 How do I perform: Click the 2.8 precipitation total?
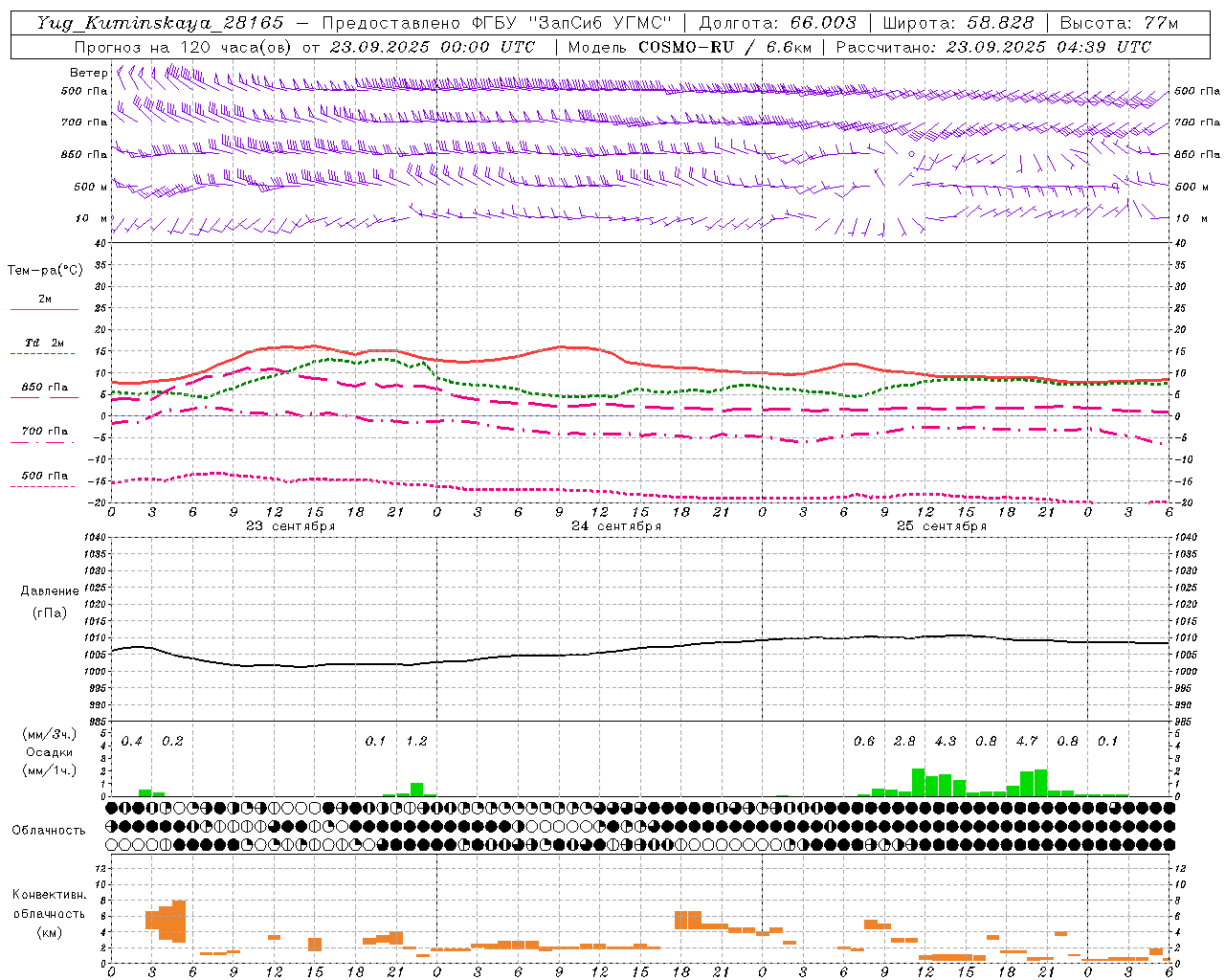[x=904, y=741]
